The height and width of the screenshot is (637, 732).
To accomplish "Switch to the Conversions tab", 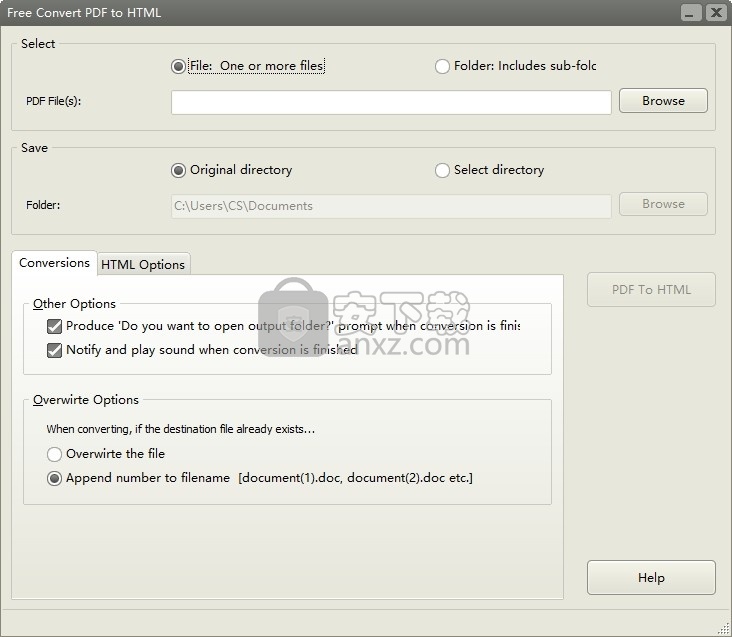I will [54, 263].
